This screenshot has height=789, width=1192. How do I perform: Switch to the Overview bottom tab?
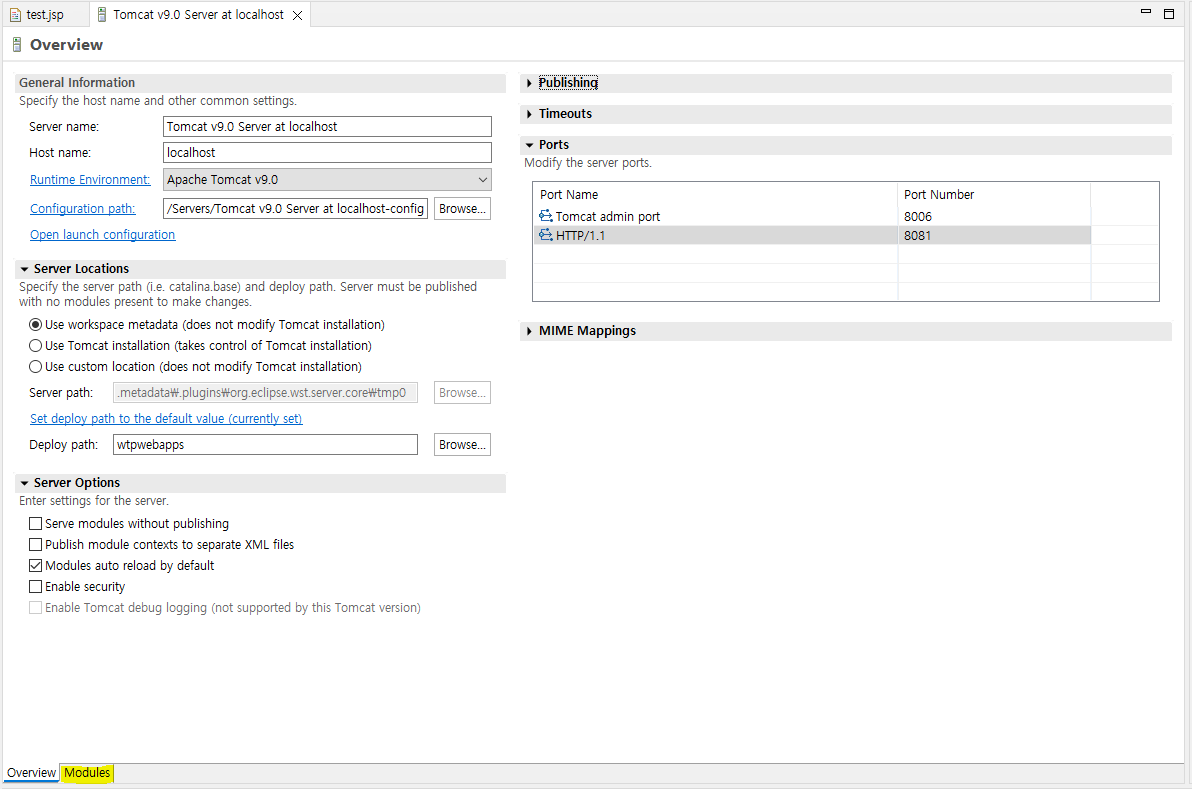click(31, 773)
